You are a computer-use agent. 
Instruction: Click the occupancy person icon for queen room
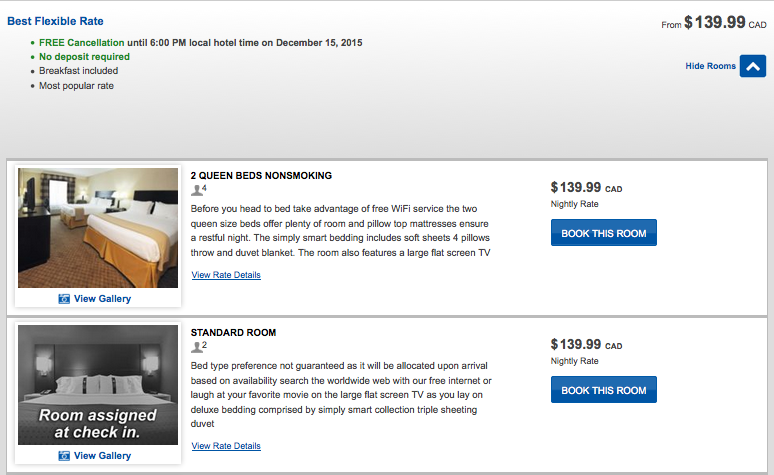point(197,190)
